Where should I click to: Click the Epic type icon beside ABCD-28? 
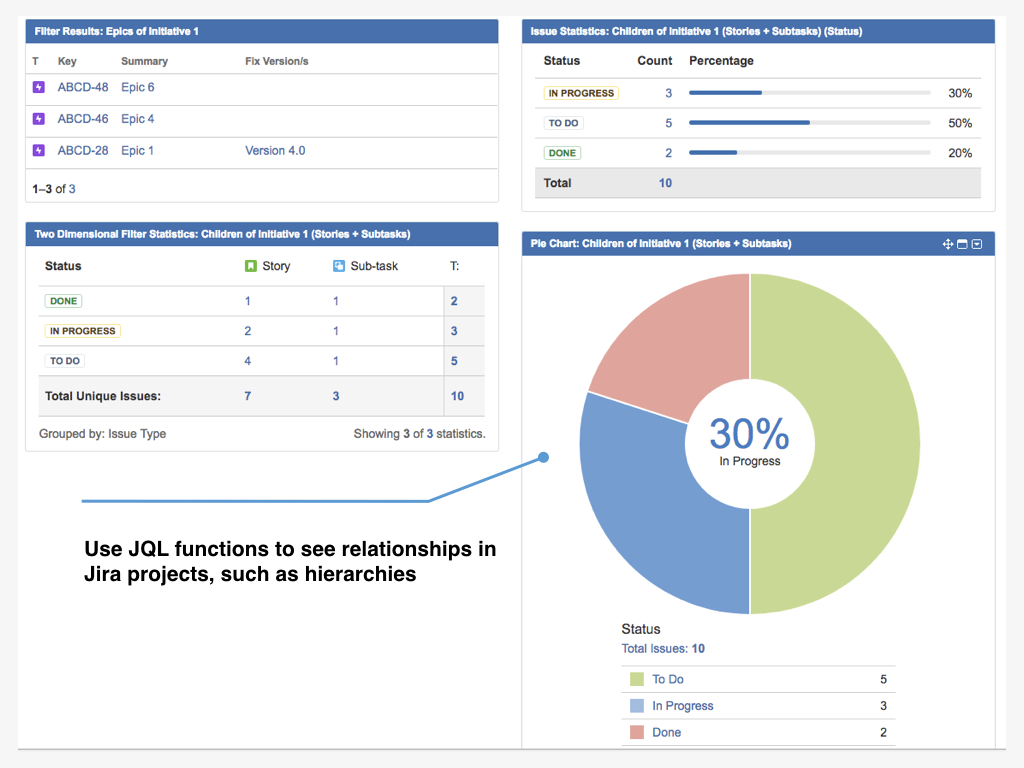pos(38,151)
